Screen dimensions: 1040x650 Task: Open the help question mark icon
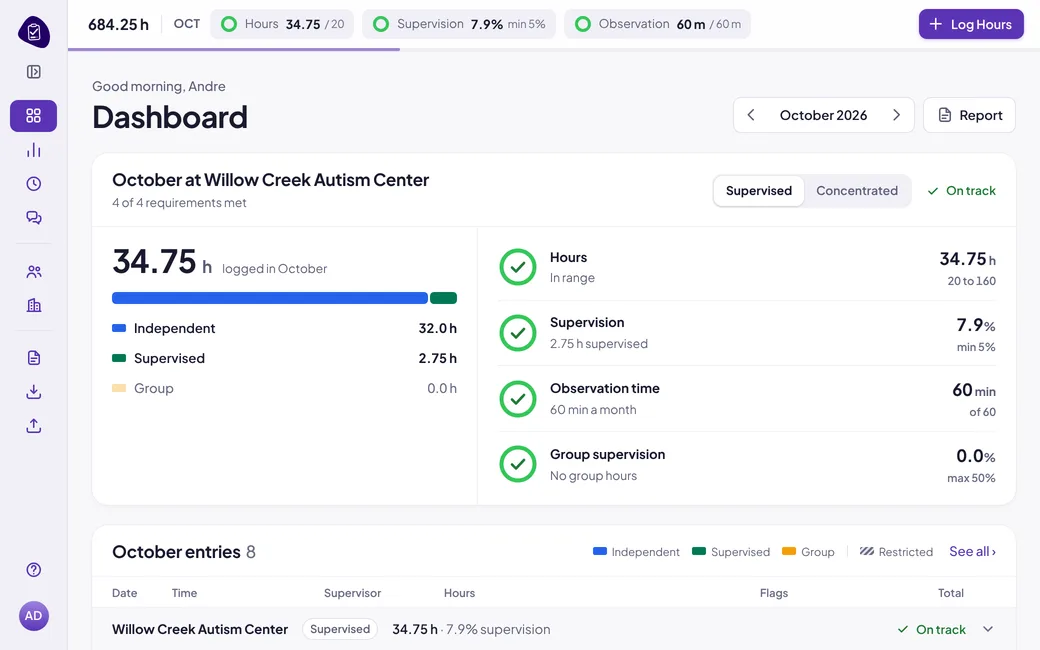(34, 570)
